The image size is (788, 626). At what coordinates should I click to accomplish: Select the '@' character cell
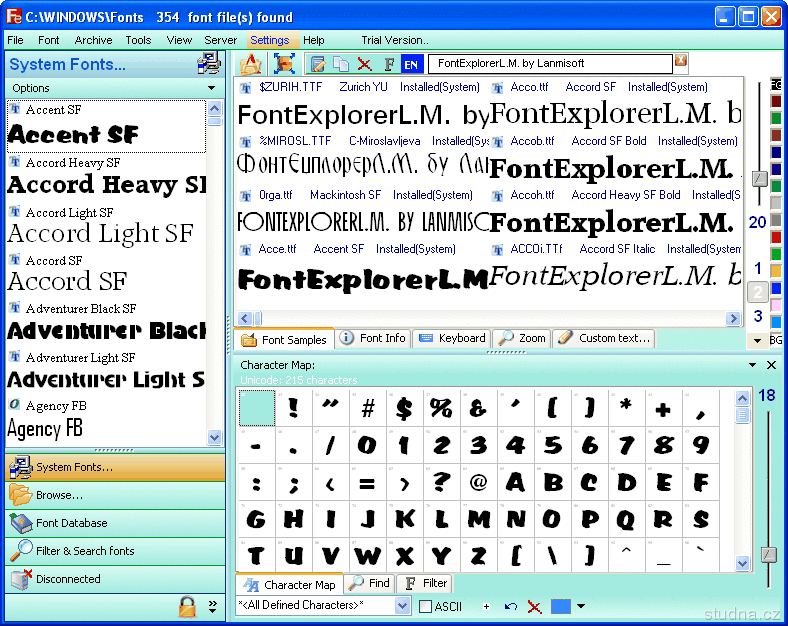pyautogui.click(x=478, y=483)
